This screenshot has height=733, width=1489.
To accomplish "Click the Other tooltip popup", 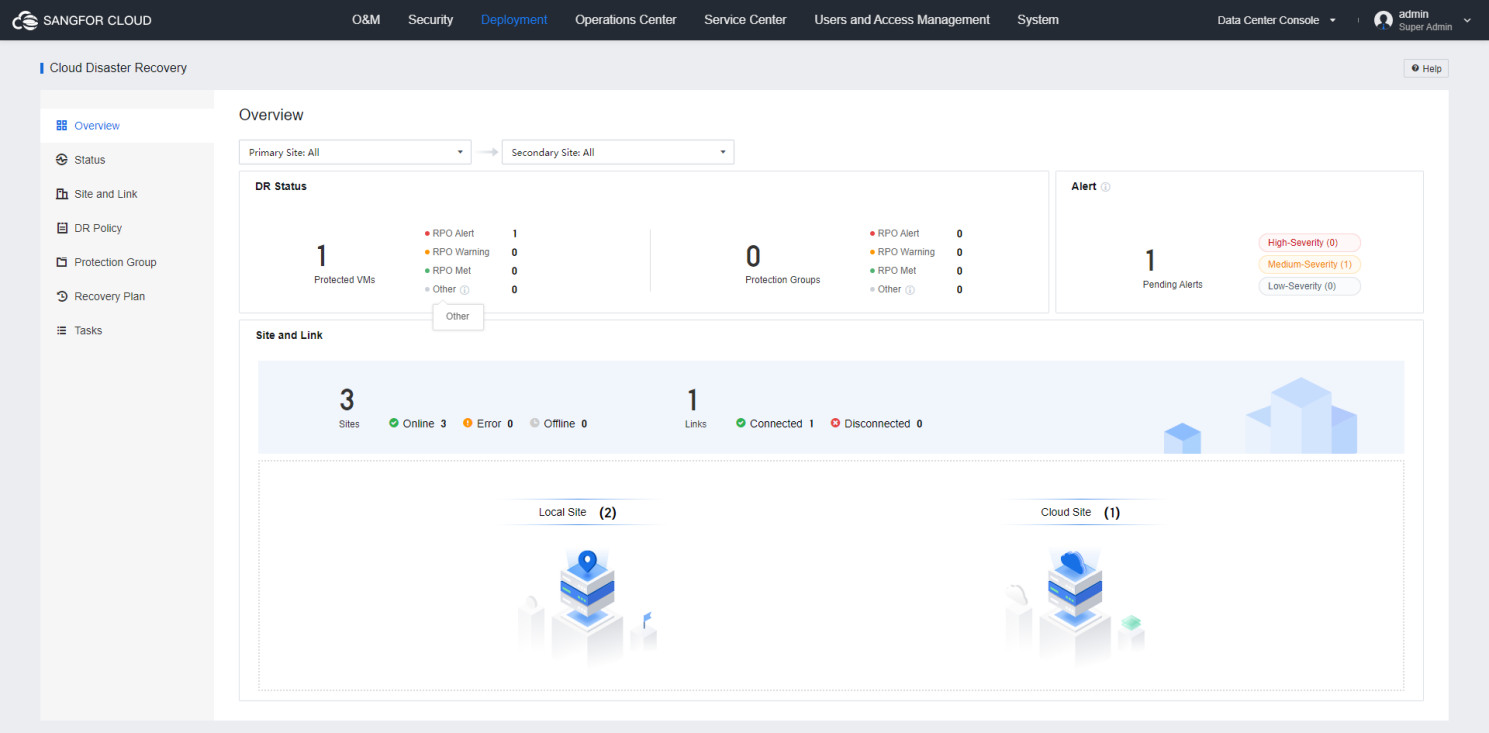I will pos(458,317).
